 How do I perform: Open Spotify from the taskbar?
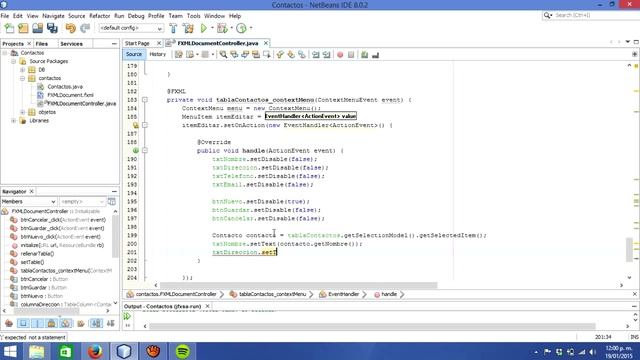[x=182, y=351]
